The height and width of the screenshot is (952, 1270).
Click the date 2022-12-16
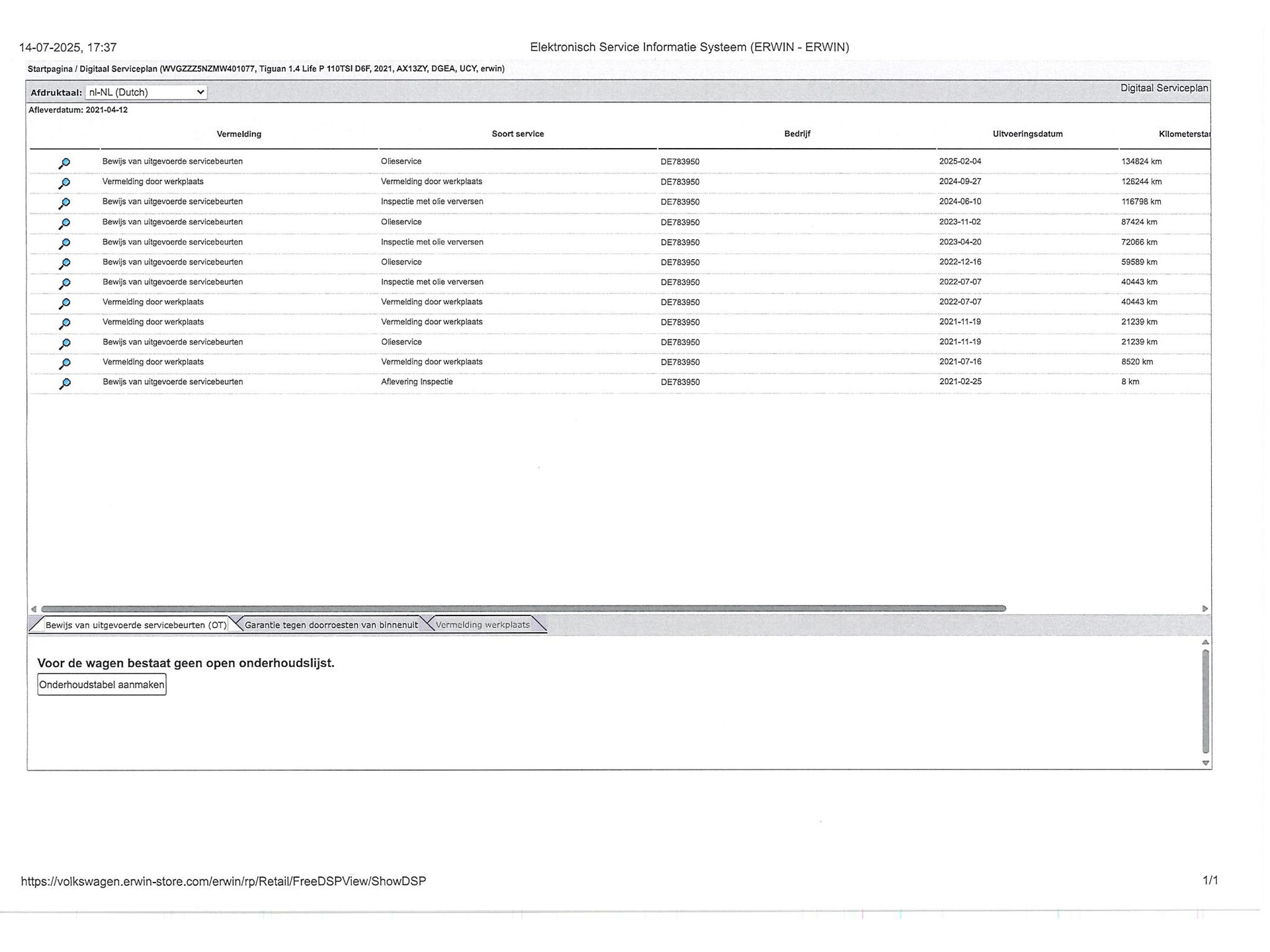(960, 262)
